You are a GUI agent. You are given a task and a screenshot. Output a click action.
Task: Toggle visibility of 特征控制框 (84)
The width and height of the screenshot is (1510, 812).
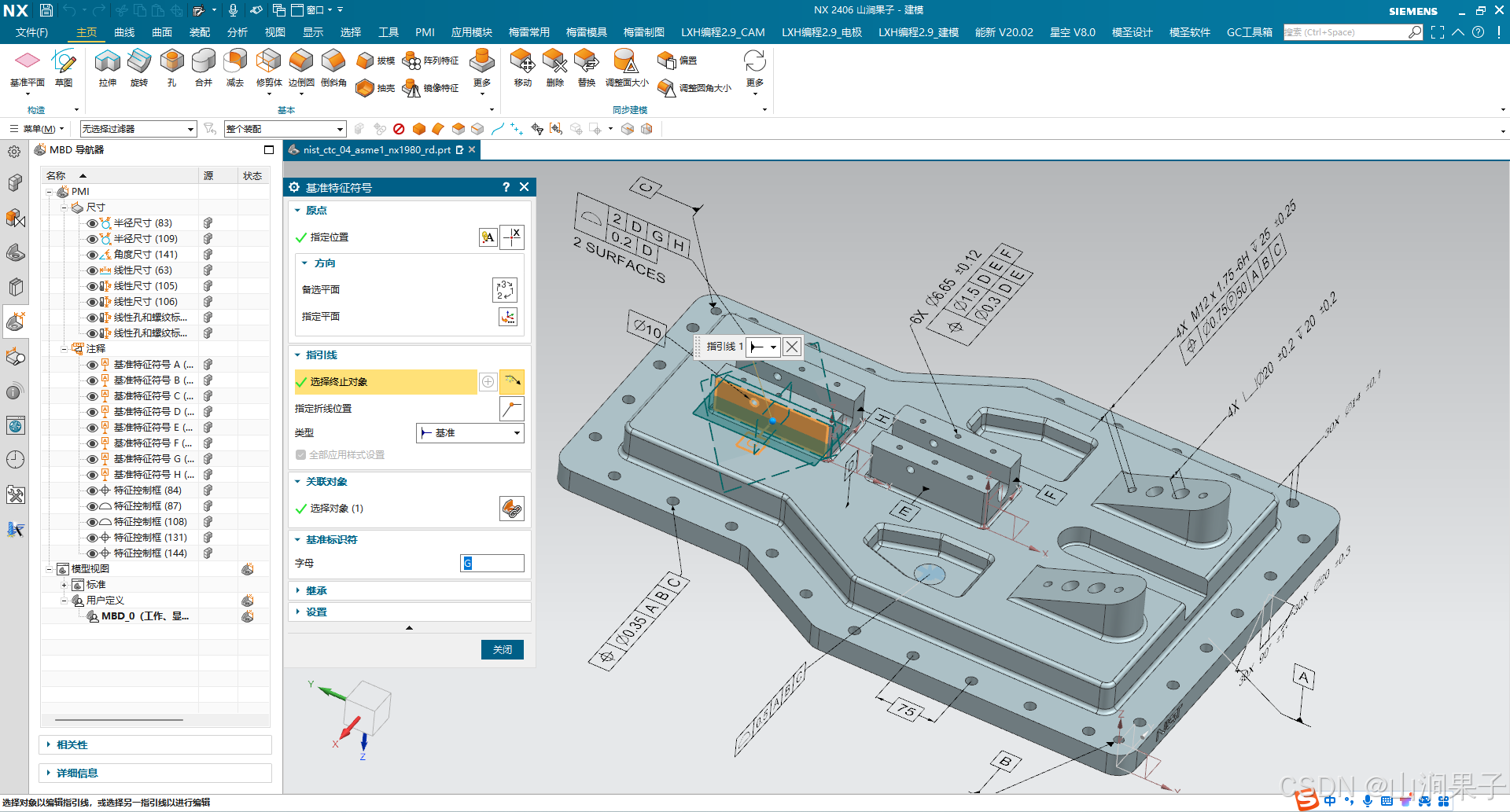92,491
